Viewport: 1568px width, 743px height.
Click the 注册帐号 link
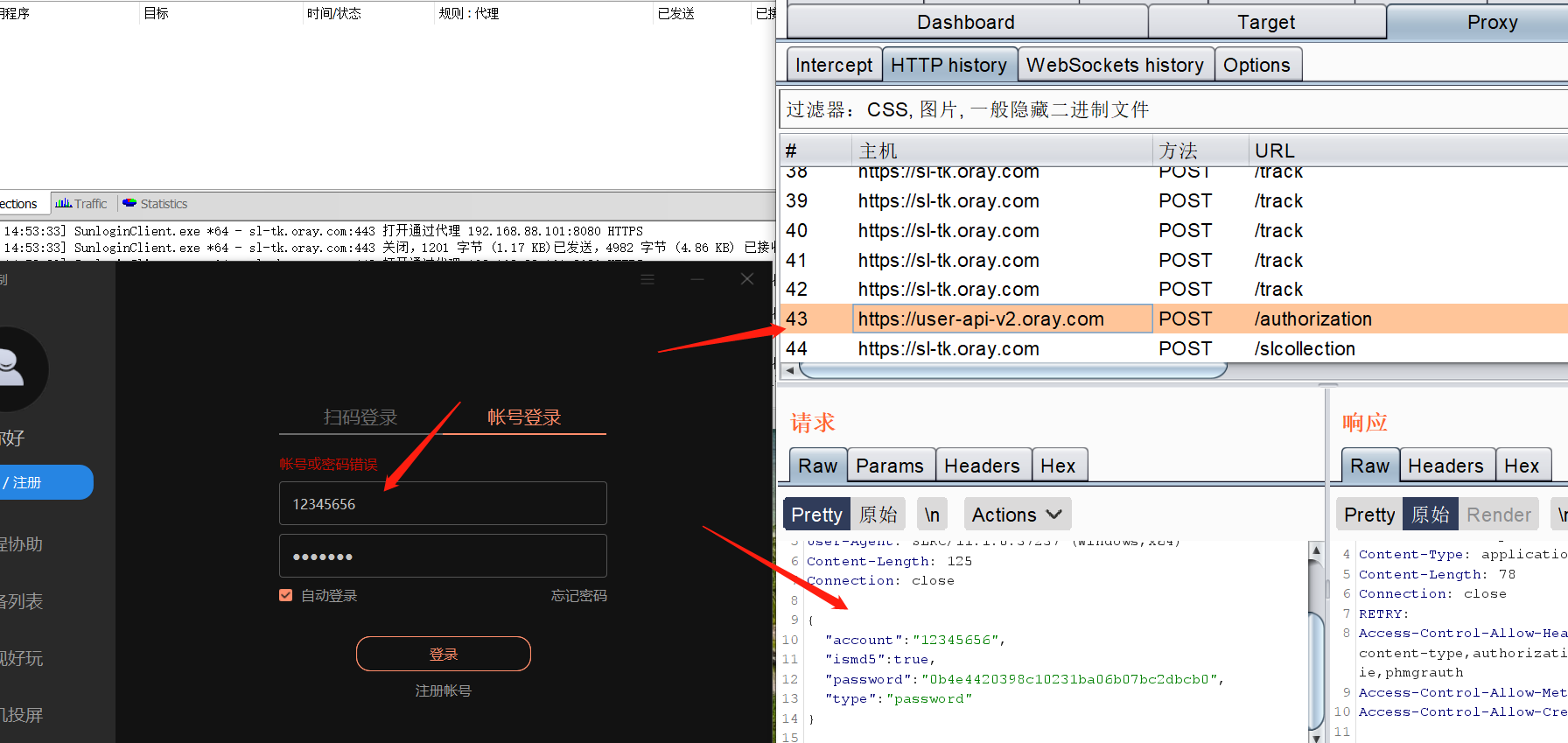click(x=443, y=690)
